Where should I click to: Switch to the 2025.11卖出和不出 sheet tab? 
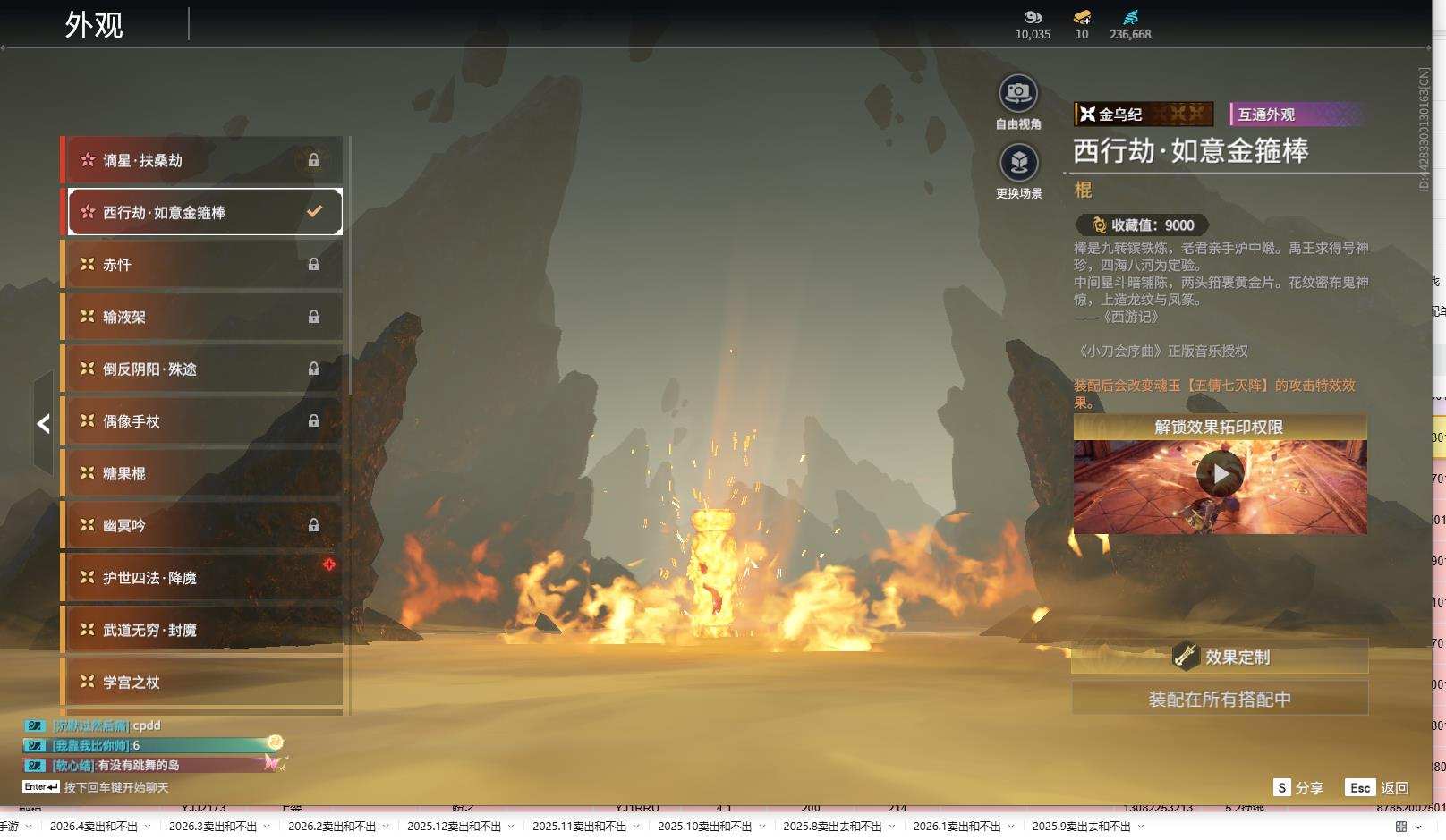coord(578,827)
